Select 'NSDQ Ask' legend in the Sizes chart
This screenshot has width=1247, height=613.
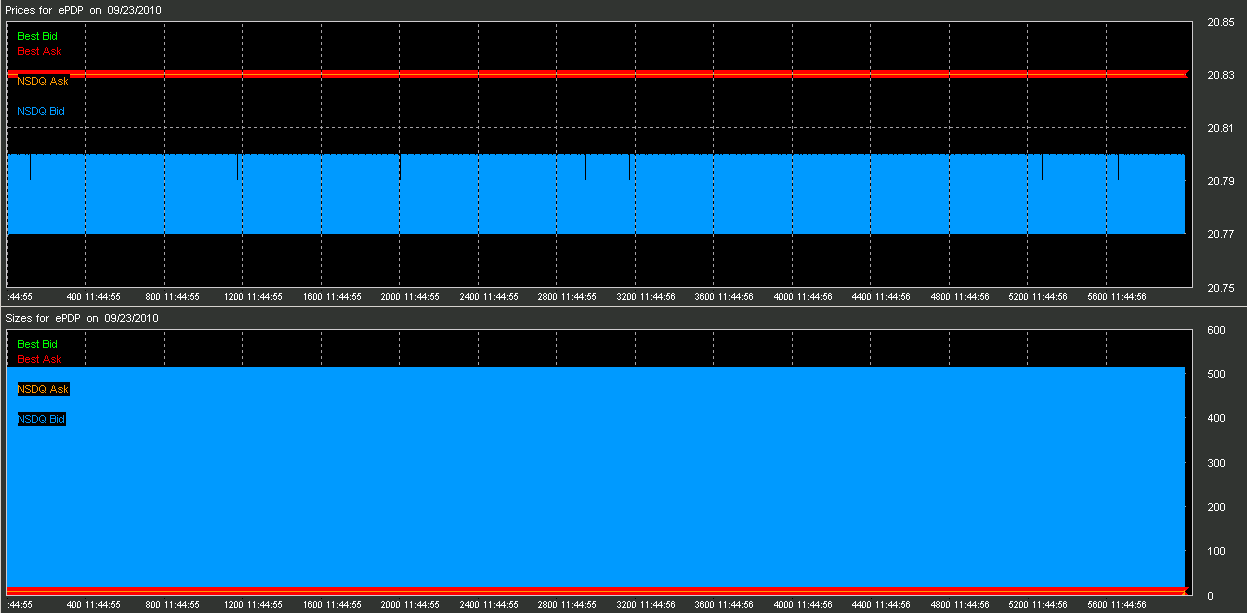point(43,389)
